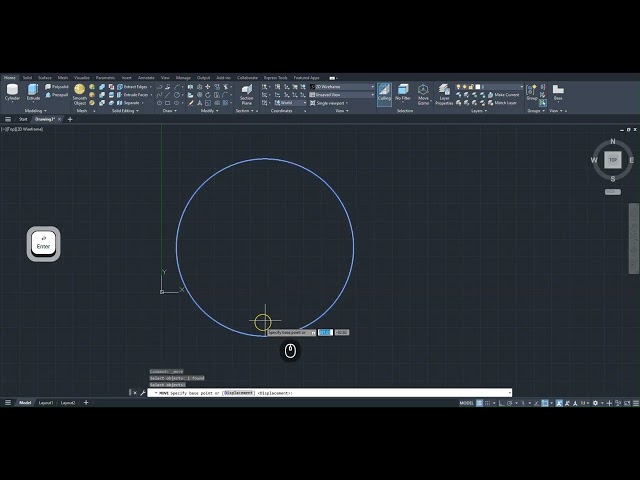Toggle ortho mode in status bar
Image resolution: width=640 pixels, height=480 pixels.
502,403
